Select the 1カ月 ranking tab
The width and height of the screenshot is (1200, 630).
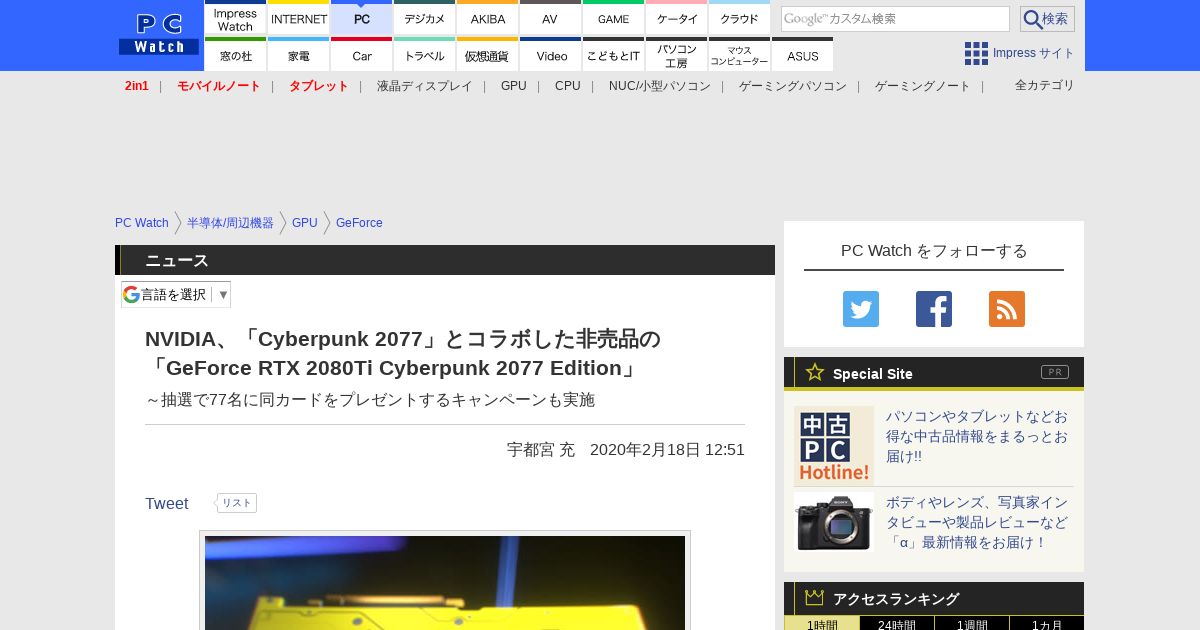1047,623
